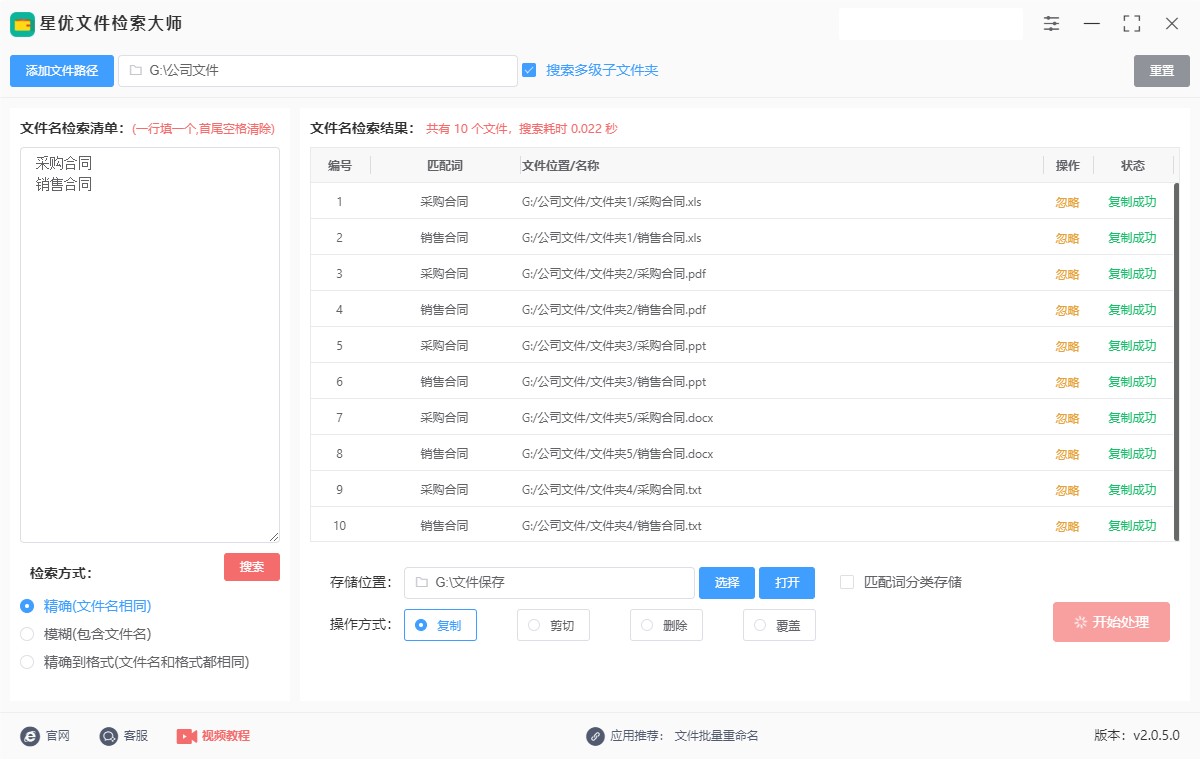Image resolution: width=1200 pixels, height=760 pixels.
Task: Select 复制 operation mode
Action: (440, 625)
